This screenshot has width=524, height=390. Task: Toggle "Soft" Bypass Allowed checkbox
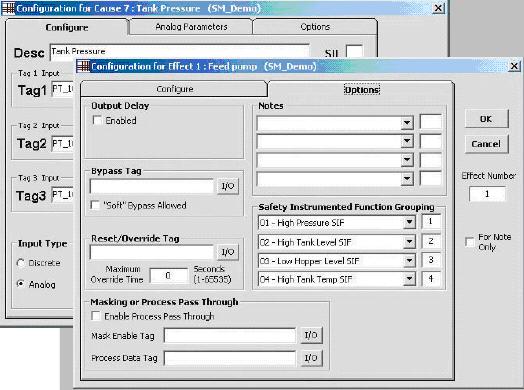tap(95, 205)
